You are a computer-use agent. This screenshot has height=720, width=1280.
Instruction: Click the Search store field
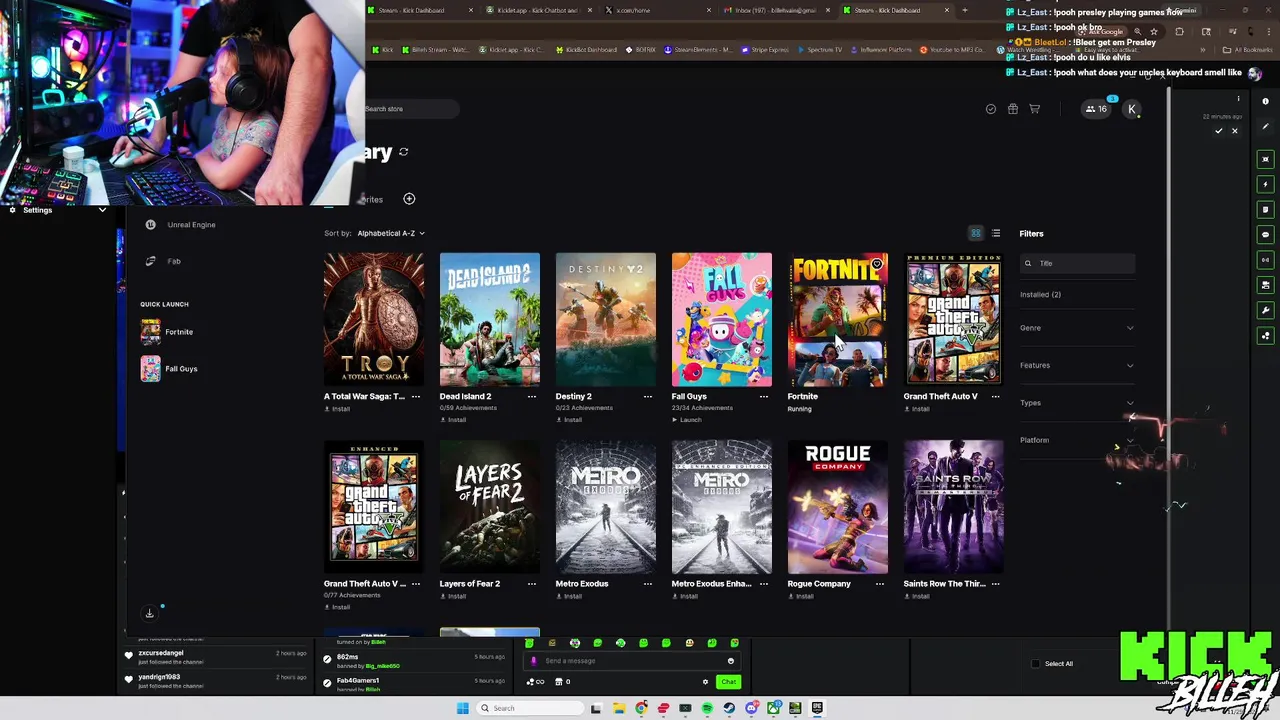[x=410, y=109]
